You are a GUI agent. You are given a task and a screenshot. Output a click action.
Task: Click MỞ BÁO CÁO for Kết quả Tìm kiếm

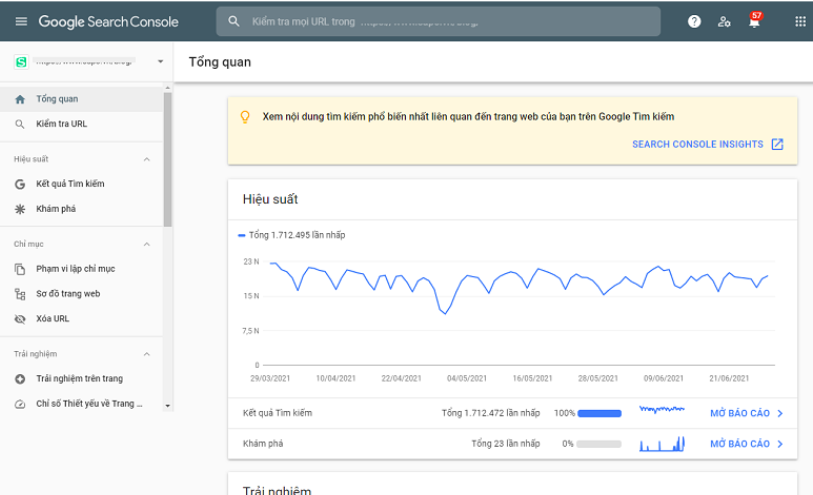pyautogui.click(x=740, y=413)
